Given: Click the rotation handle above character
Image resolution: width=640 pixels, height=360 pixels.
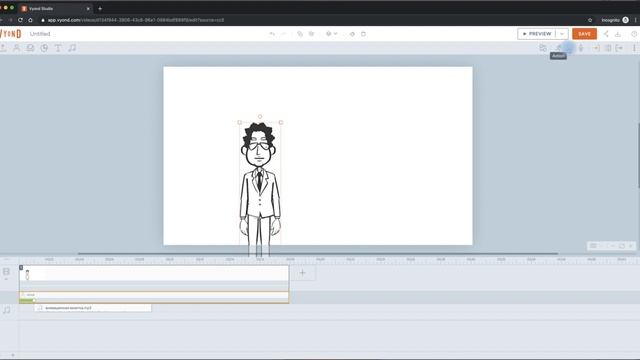Looking at the screenshot, I should pos(260,116).
